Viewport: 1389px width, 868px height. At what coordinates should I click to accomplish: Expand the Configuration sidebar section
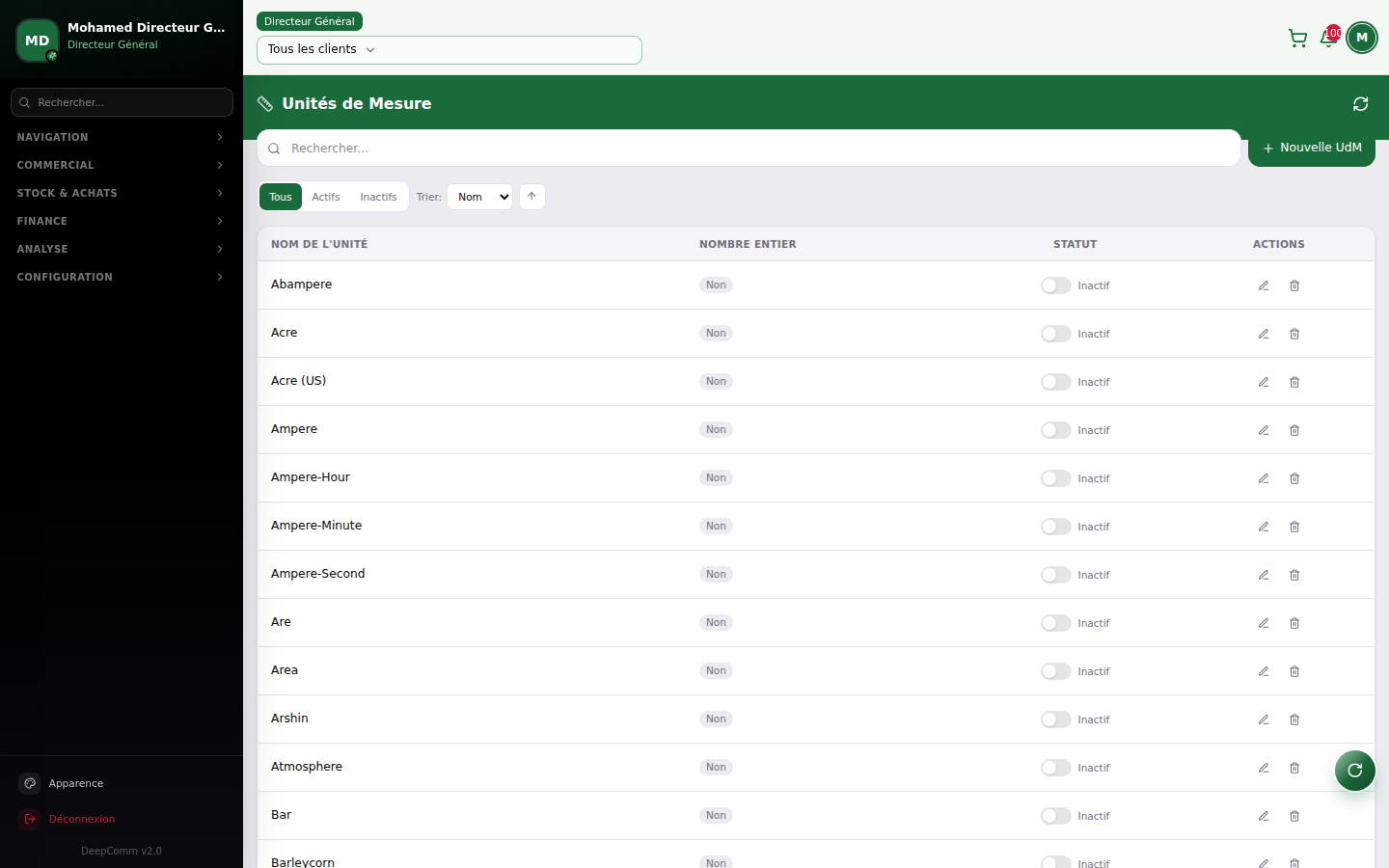click(122, 277)
